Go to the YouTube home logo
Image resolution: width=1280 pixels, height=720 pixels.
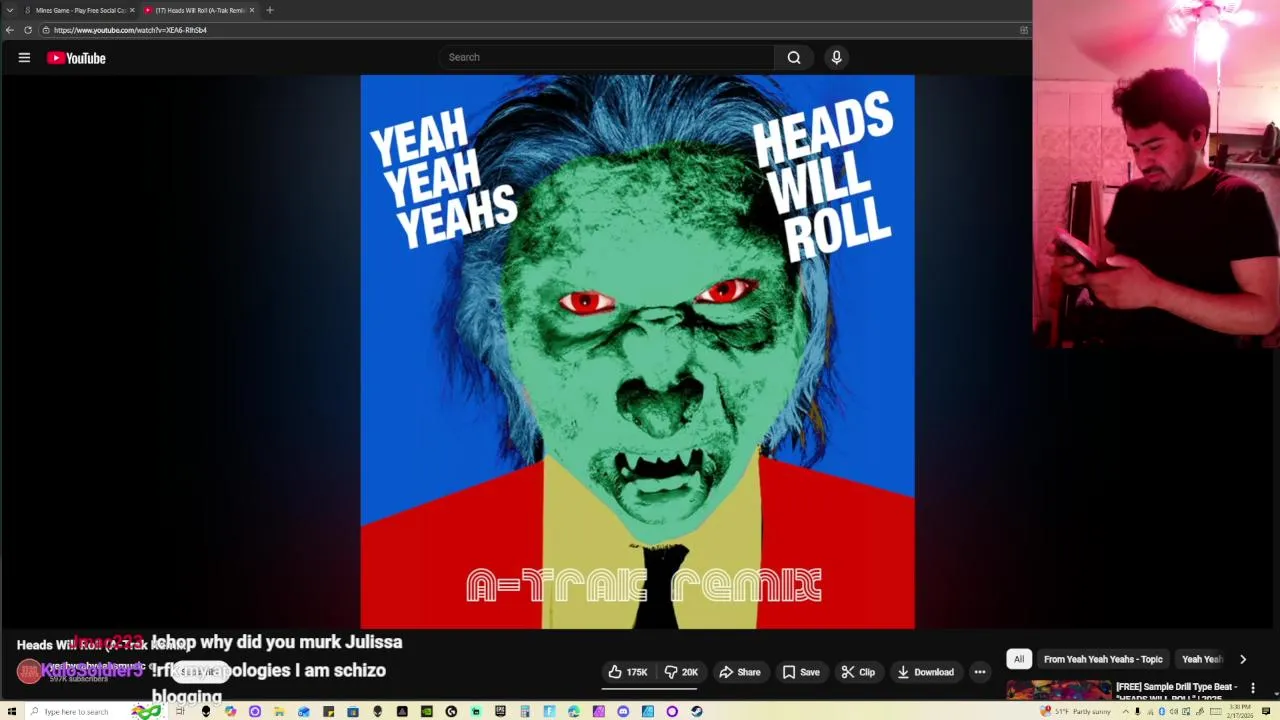pos(76,58)
